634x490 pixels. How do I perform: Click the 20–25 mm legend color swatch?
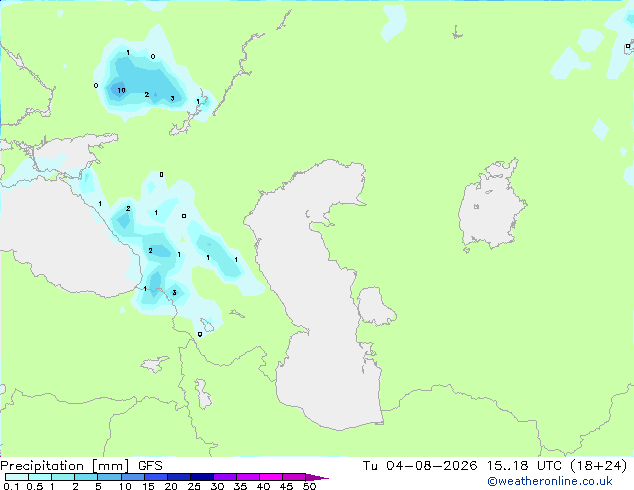(x=178, y=477)
